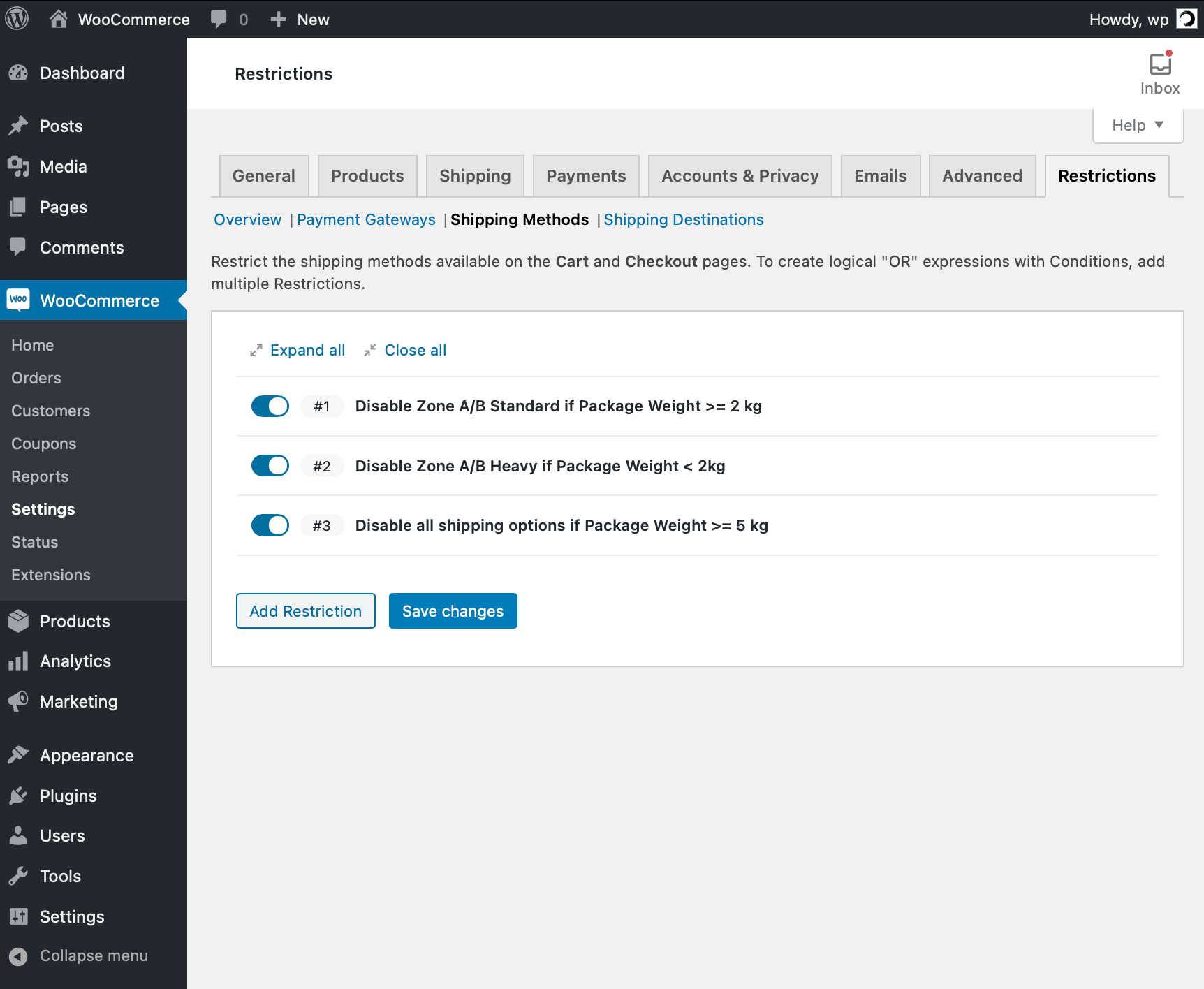Click the Analytics bar chart icon
The width and height of the screenshot is (1204, 989).
tap(18, 661)
